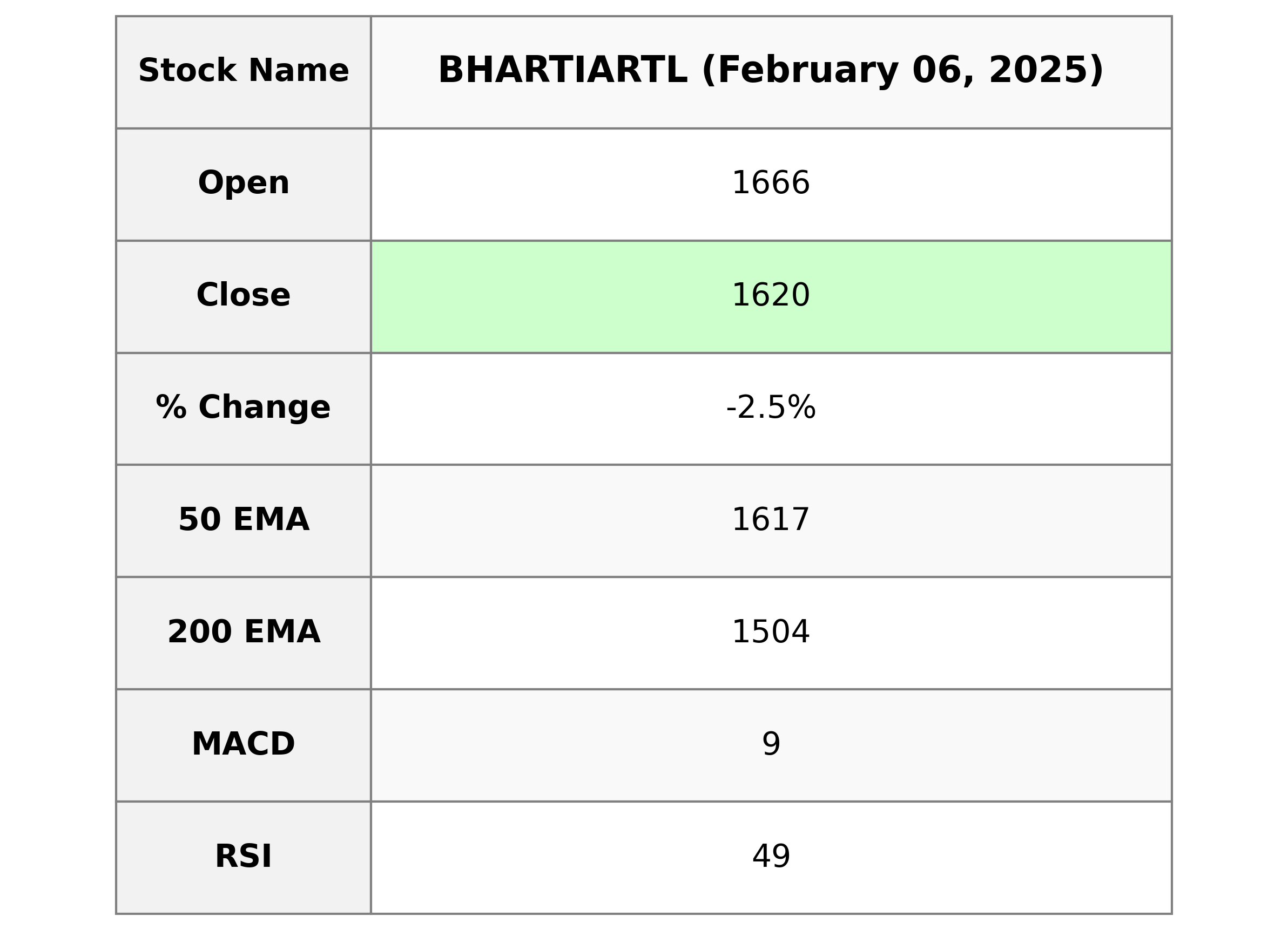Select the % Change row label
The image size is (1288, 930).
pyautogui.click(x=243, y=408)
